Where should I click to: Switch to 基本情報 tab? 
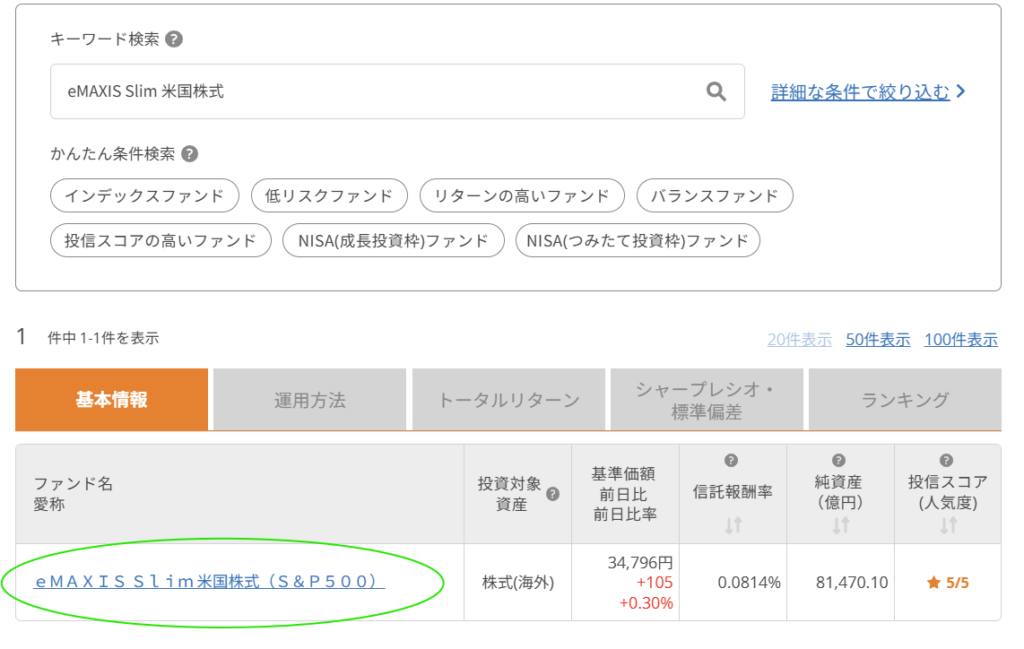(x=112, y=399)
